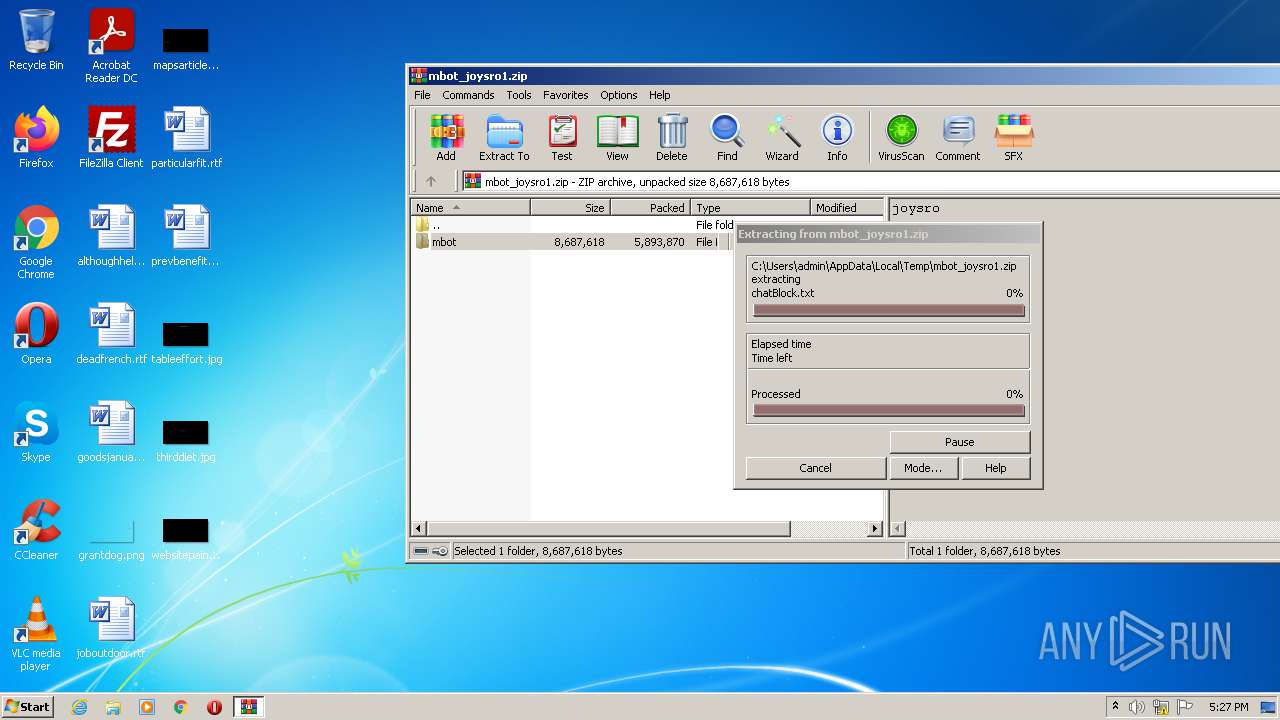Screen dimensions: 1280x720
Task: Click the Info toolbar icon
Action: point(837,138)
